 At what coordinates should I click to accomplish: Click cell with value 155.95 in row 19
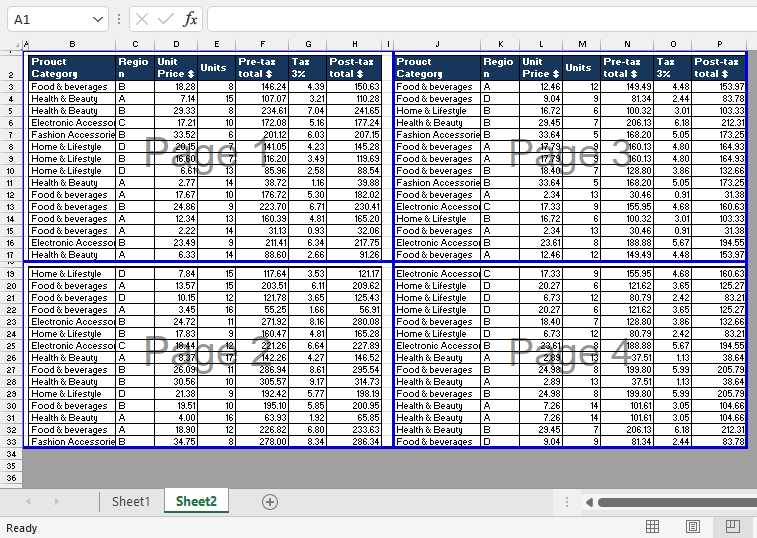(627, 274)
